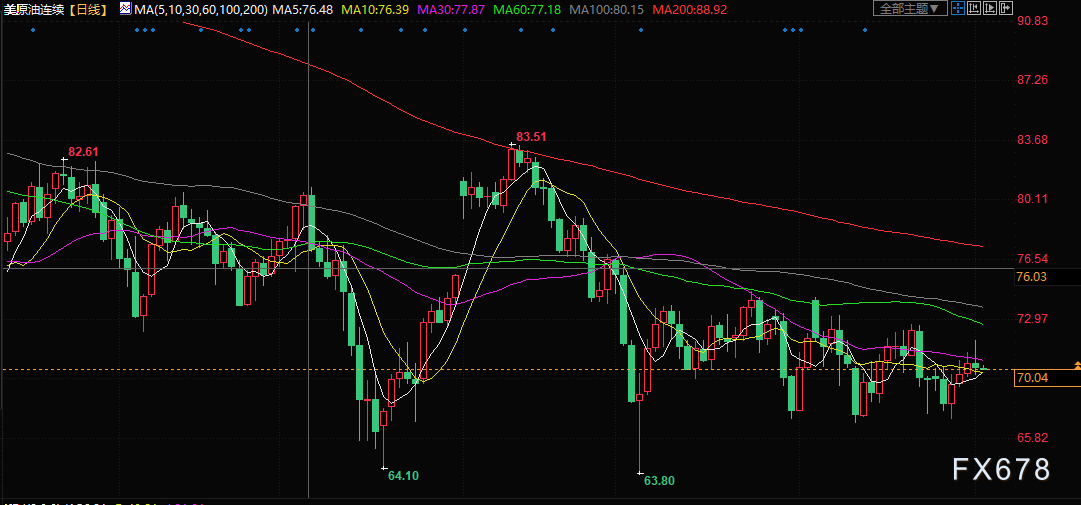
Task: Select the MA5:76.48 label
Action: click(x=303, y=9)
